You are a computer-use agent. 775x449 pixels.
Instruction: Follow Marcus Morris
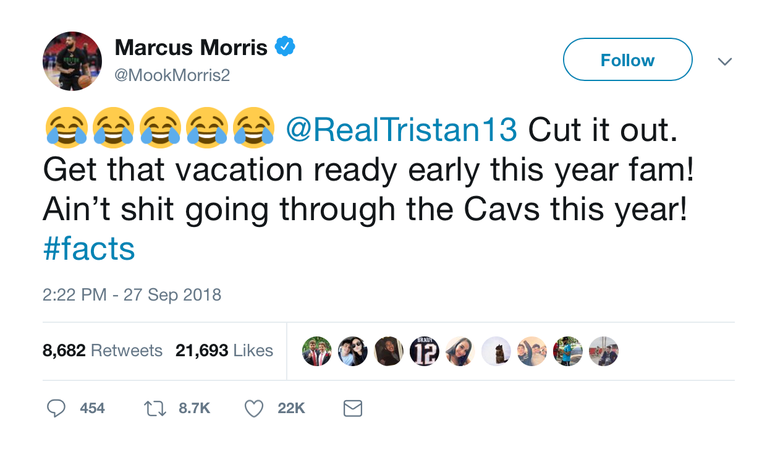[627, 60]
